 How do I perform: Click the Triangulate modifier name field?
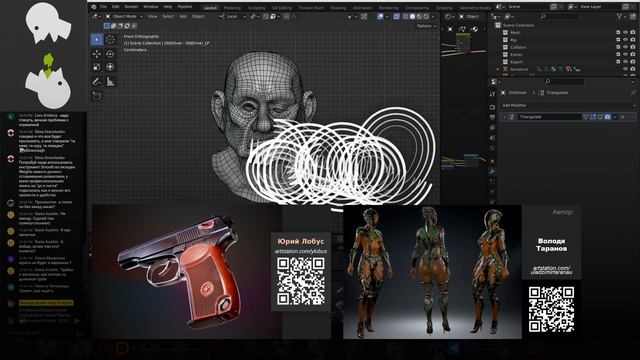[x=549, y=117]
